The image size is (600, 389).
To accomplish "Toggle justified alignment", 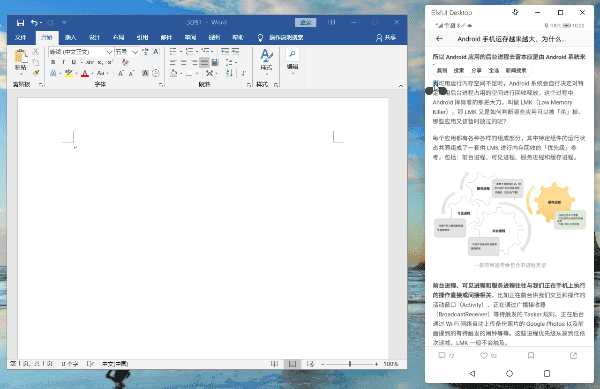I will tap(204, 62).
